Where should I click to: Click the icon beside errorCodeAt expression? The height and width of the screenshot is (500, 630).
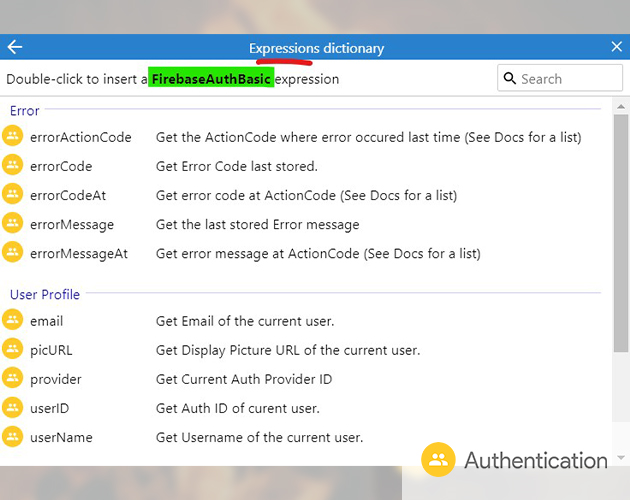[x=13, y=195]
